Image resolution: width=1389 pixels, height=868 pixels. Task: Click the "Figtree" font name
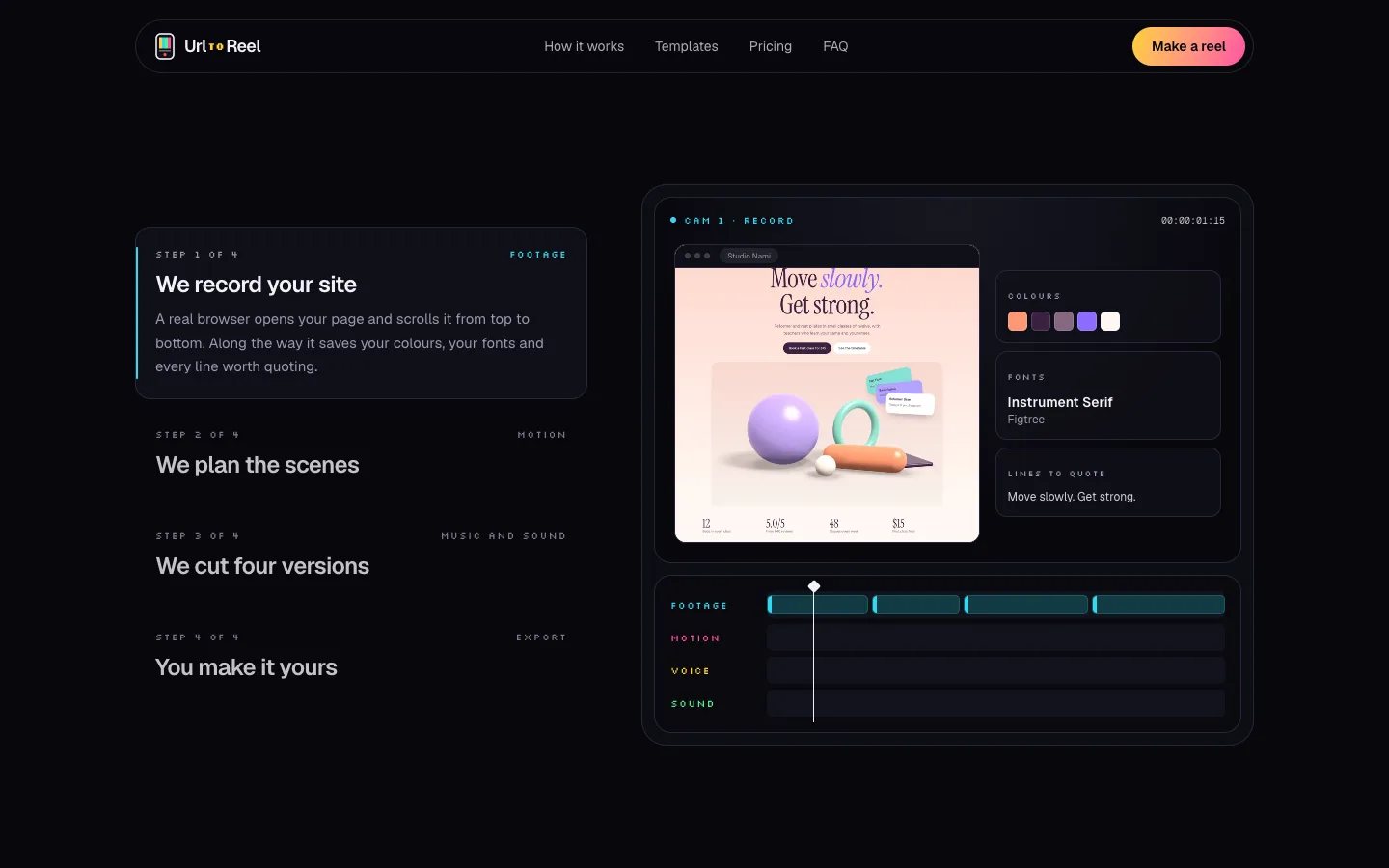pyautogui.click(x=1026, y=420)
